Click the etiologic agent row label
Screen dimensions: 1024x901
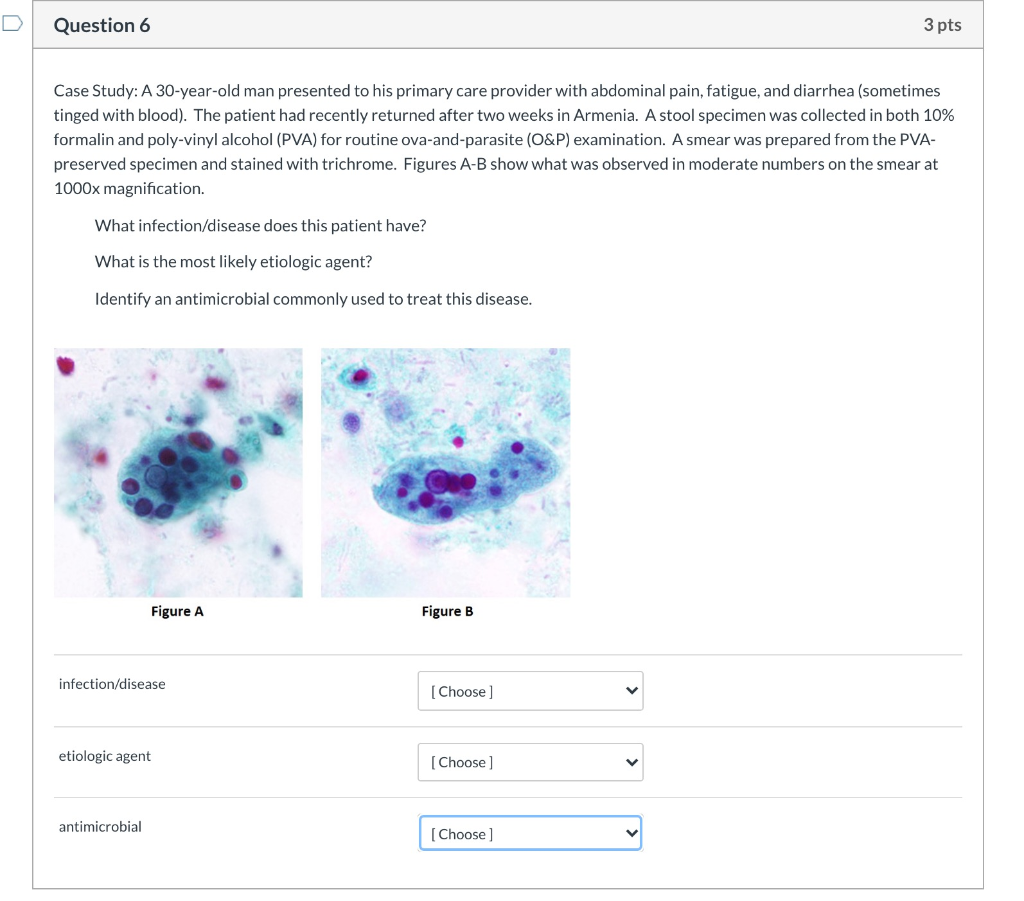105,756
